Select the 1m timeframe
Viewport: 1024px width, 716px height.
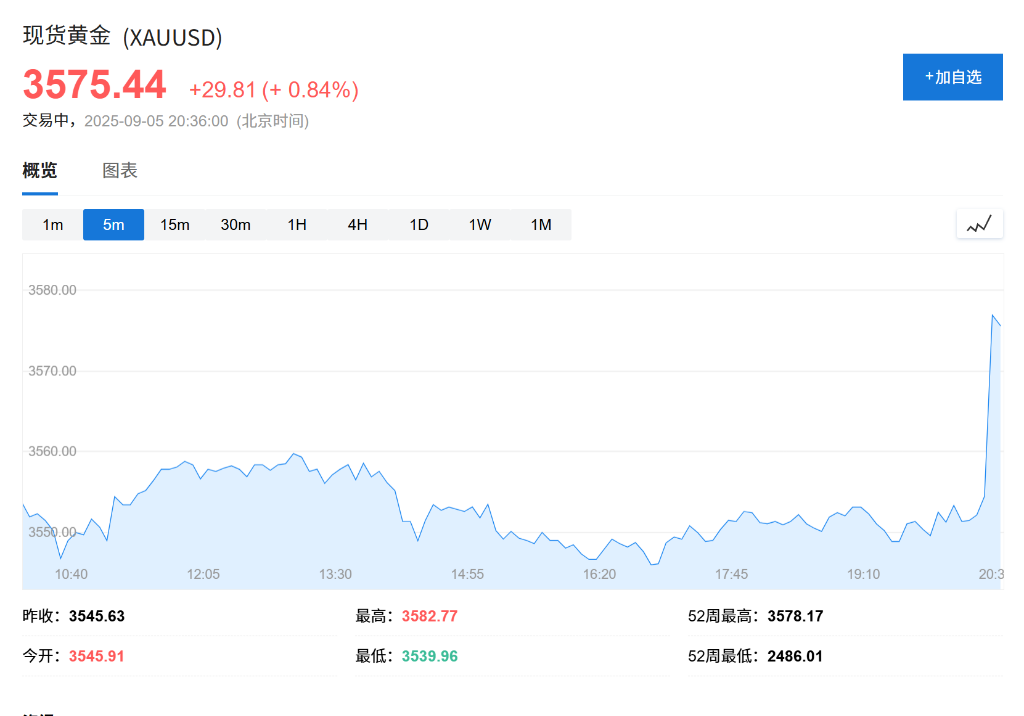pos(53,225)
